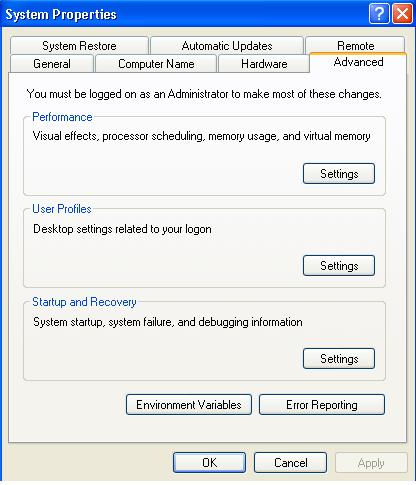Open User Profiles Settings button
Screen dimensions: 416x485
339,265
